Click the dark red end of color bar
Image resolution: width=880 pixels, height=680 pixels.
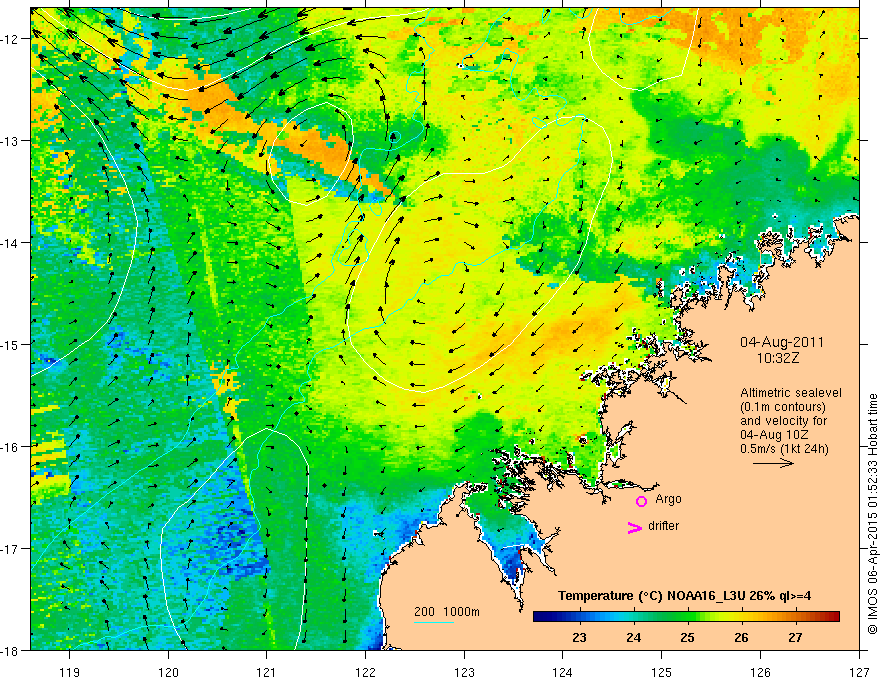(x=834, y=617)
